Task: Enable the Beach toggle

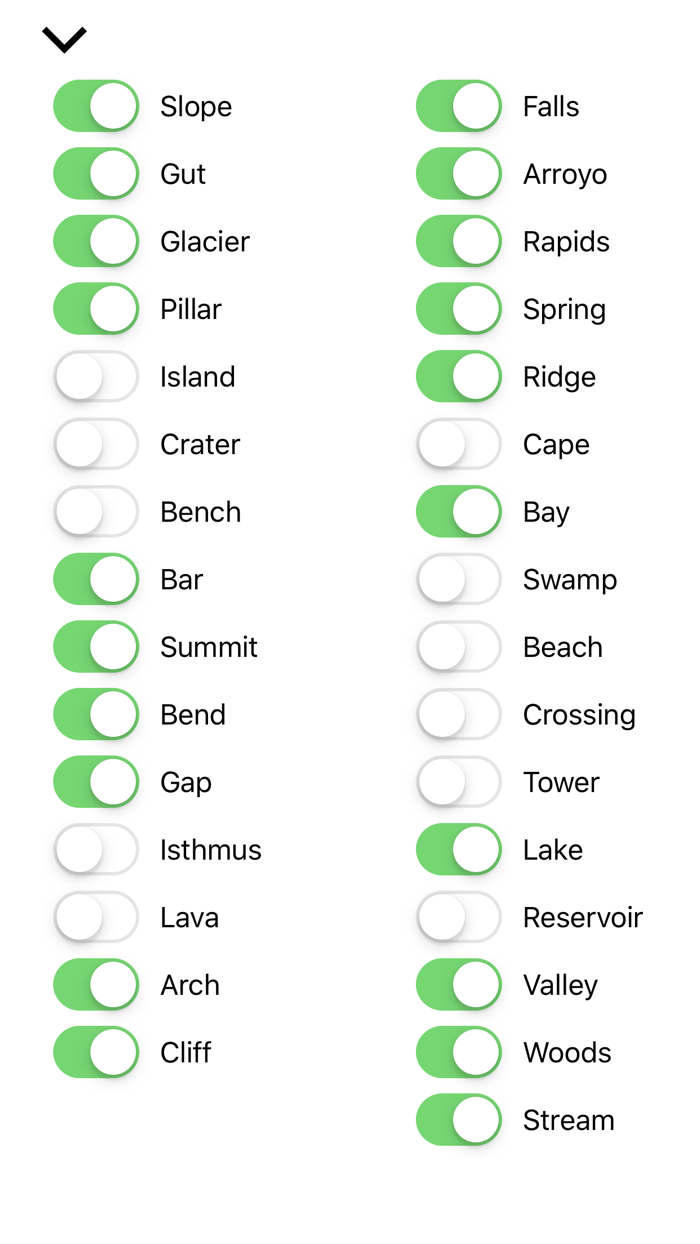Action: tap(459, 647)
